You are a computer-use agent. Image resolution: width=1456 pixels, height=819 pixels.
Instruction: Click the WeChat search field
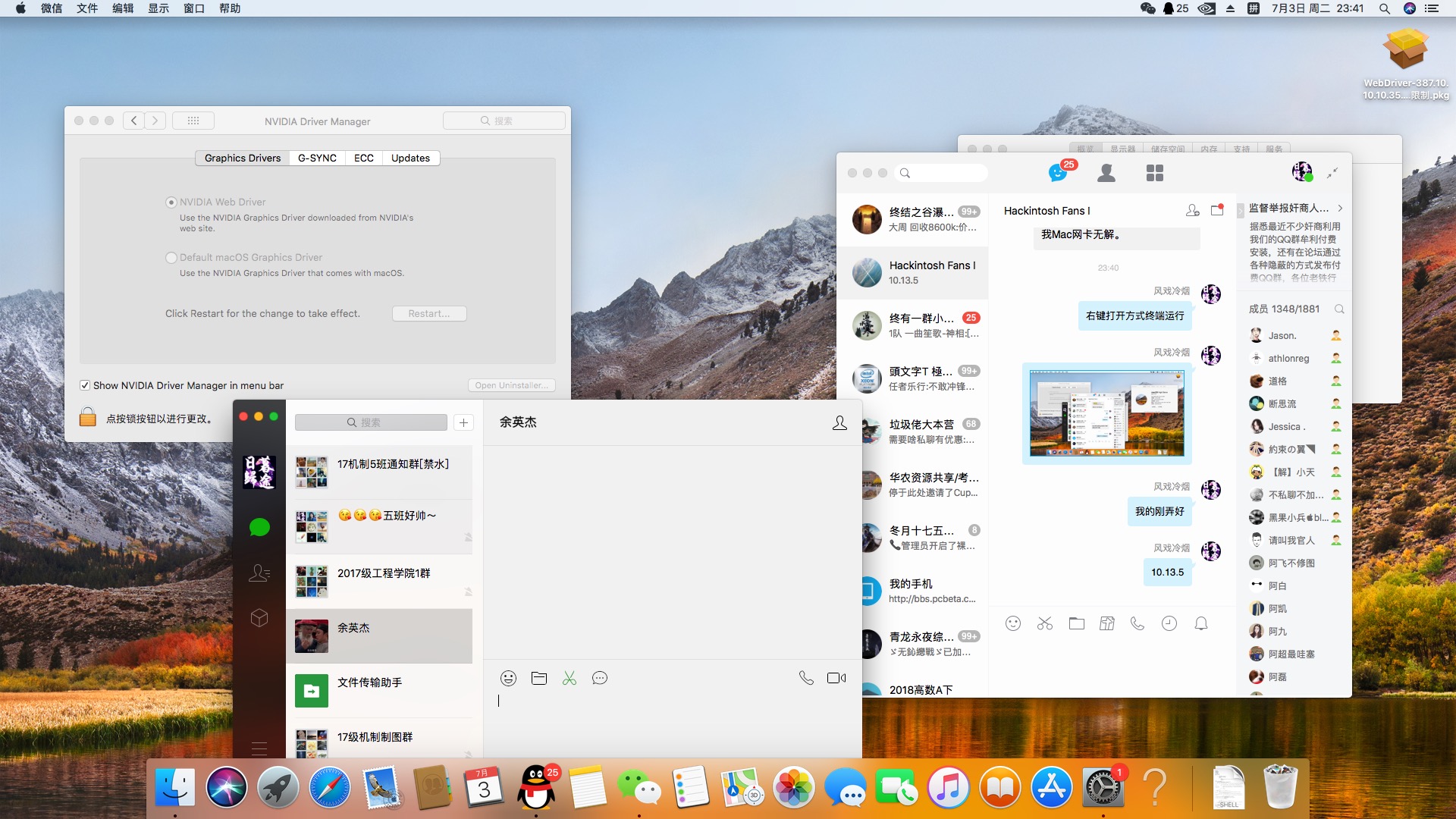point(371,422)
